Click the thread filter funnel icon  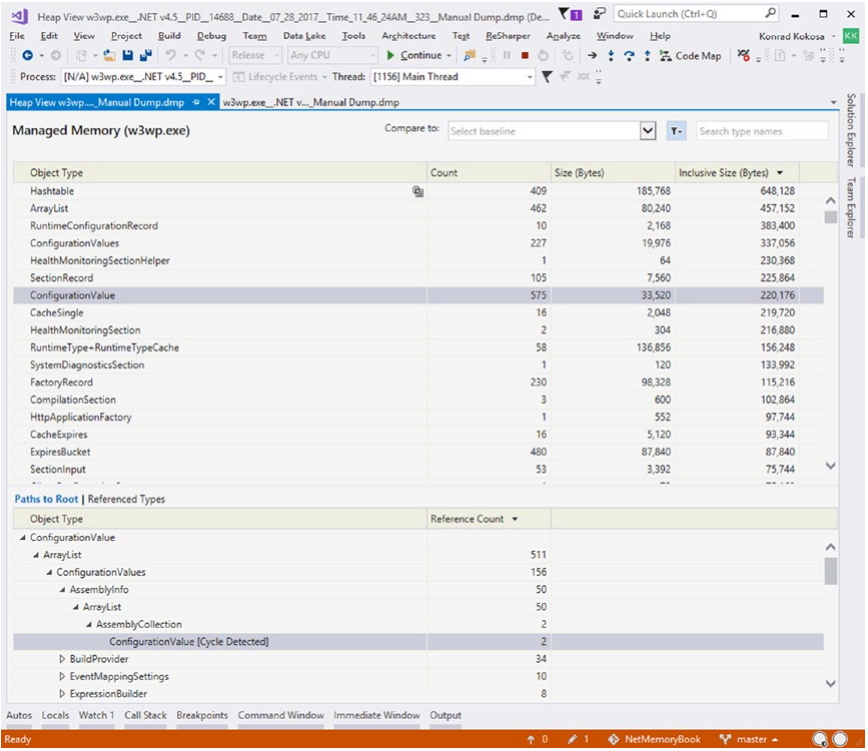pos(547,77)
